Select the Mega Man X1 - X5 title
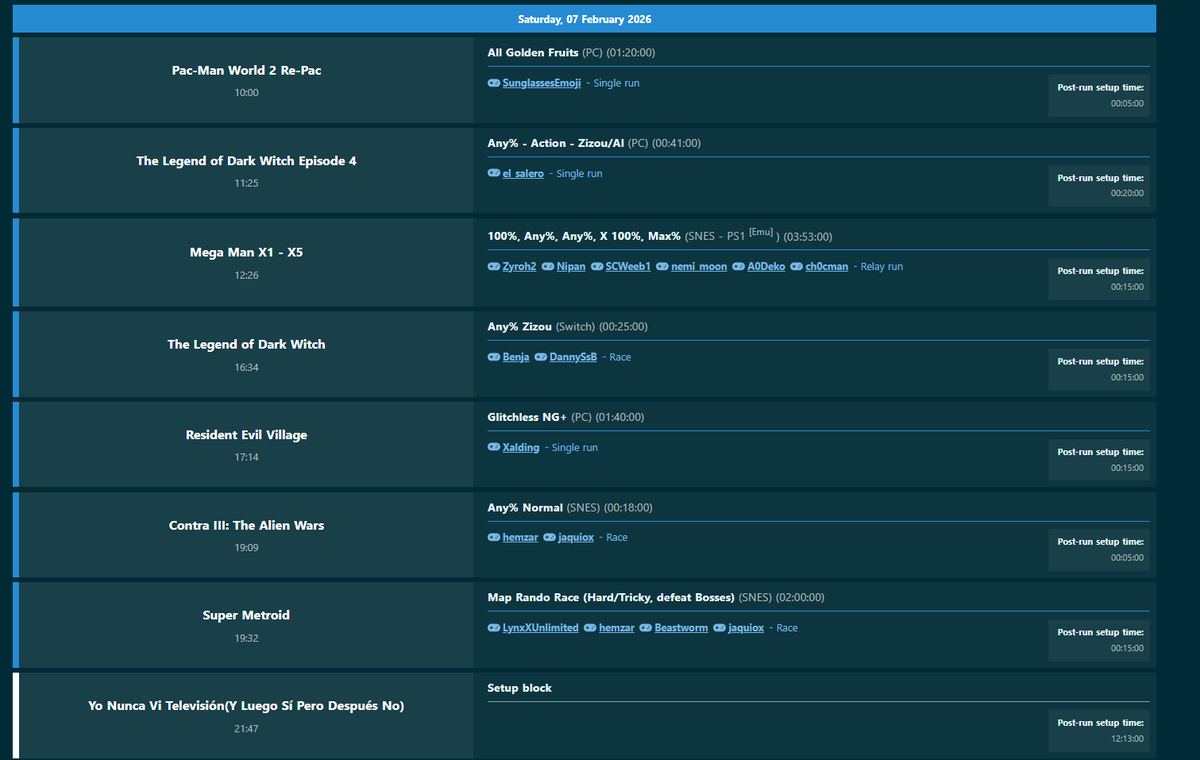Viewport: 1200px width, 760px height. pyautogui.click(x=246, y=253)
